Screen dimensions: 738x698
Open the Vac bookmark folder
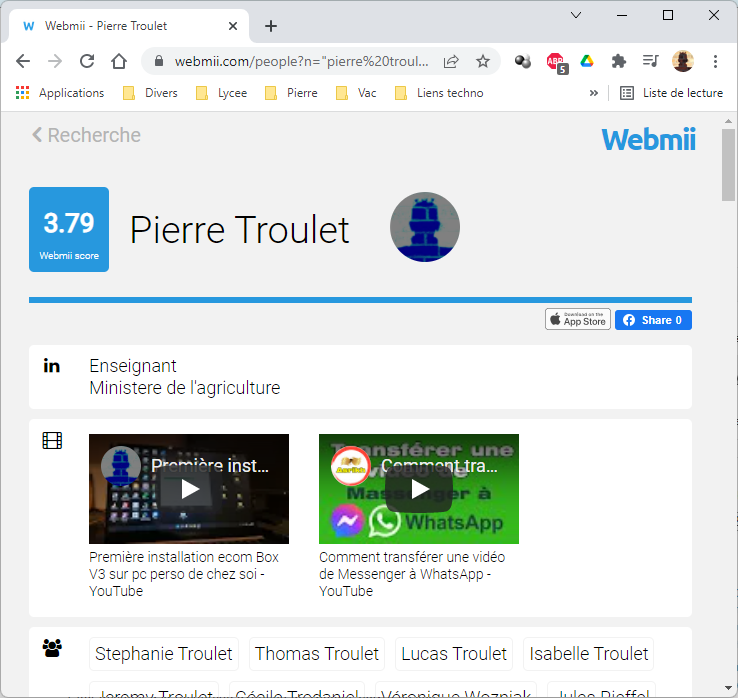[x=356, y=93]
